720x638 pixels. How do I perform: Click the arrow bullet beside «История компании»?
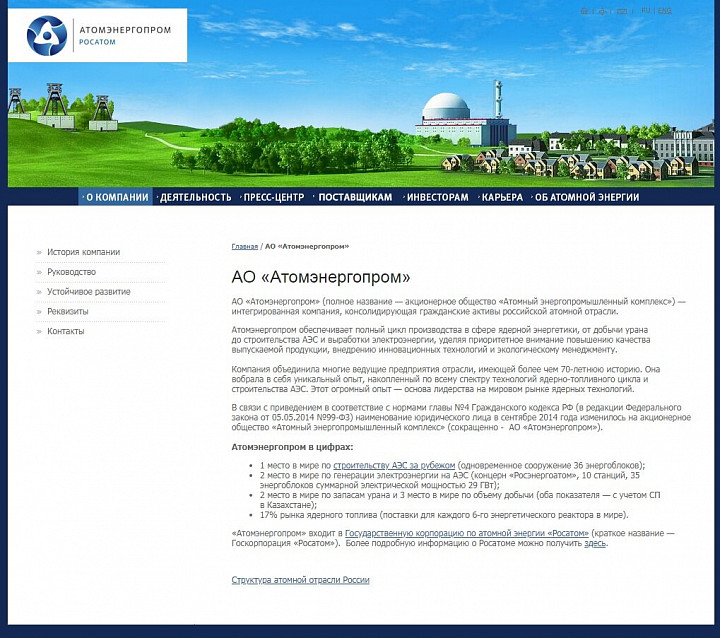[39, 252]
